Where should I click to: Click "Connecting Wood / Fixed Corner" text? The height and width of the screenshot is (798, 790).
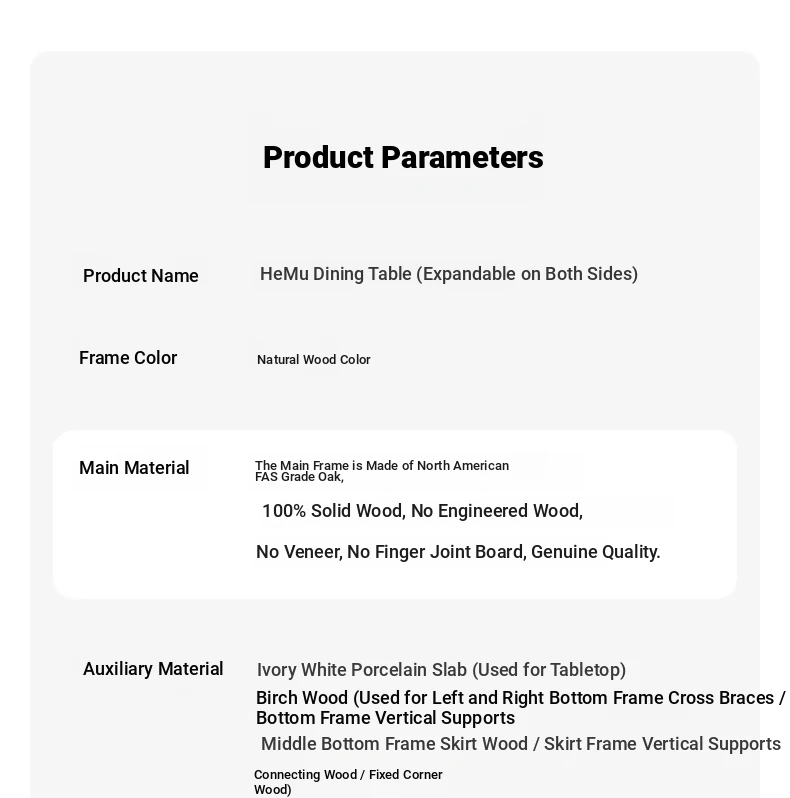(x=348, y=775)
